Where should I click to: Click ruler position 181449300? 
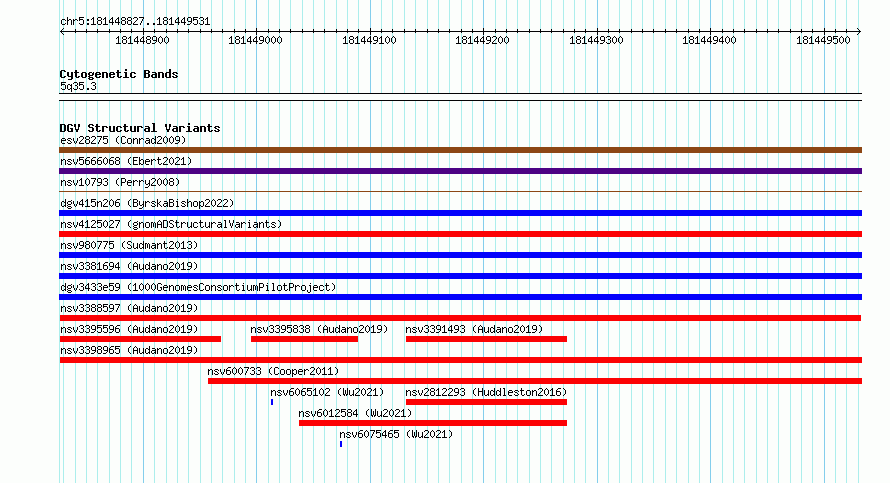point(597,40)
